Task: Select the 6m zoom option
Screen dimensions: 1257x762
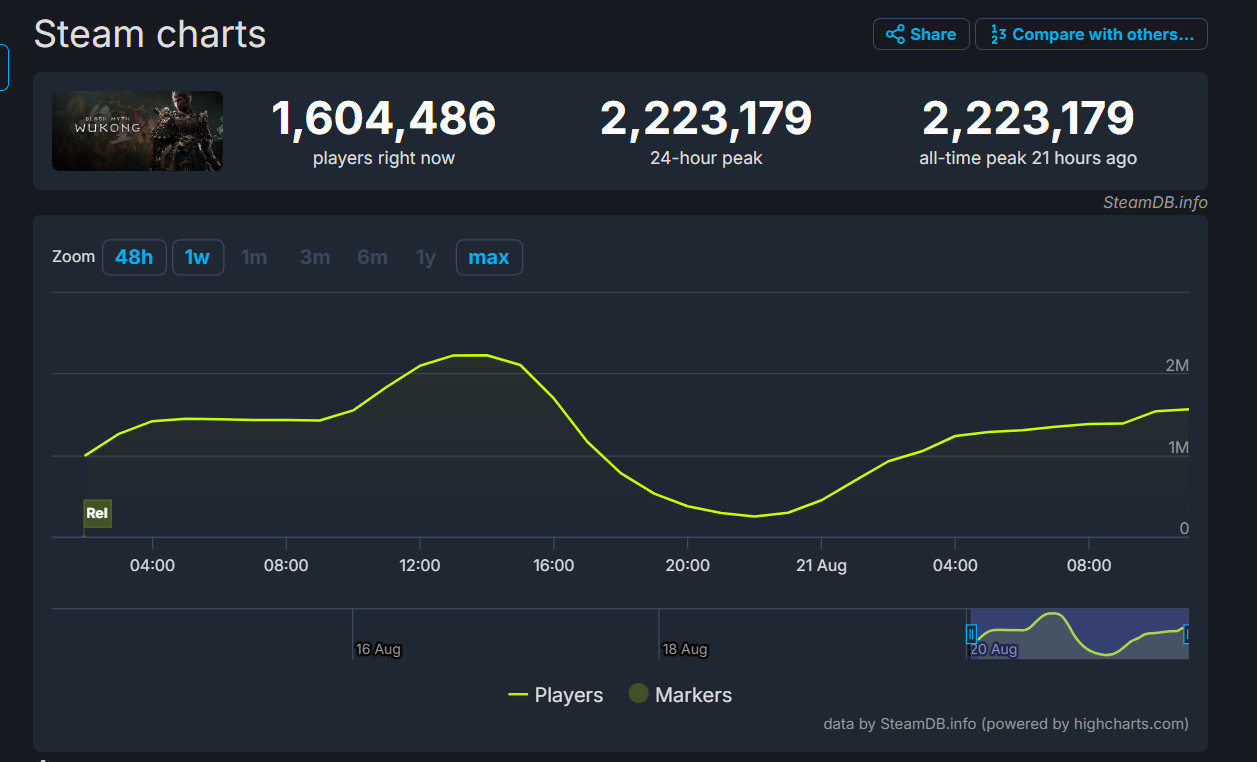Action: tap(373, 257)
